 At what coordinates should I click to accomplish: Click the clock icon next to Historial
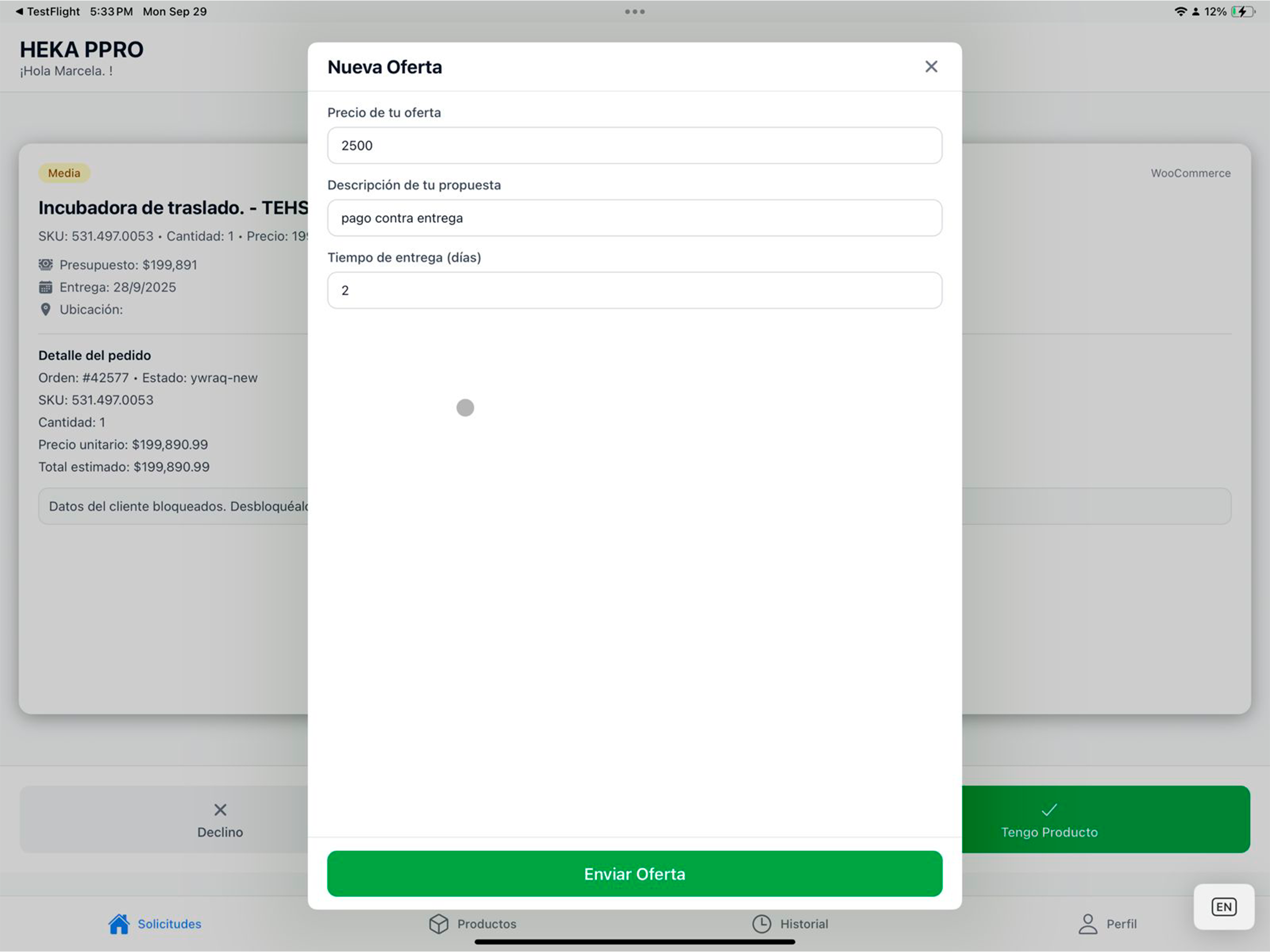click(x=762, y=924)
